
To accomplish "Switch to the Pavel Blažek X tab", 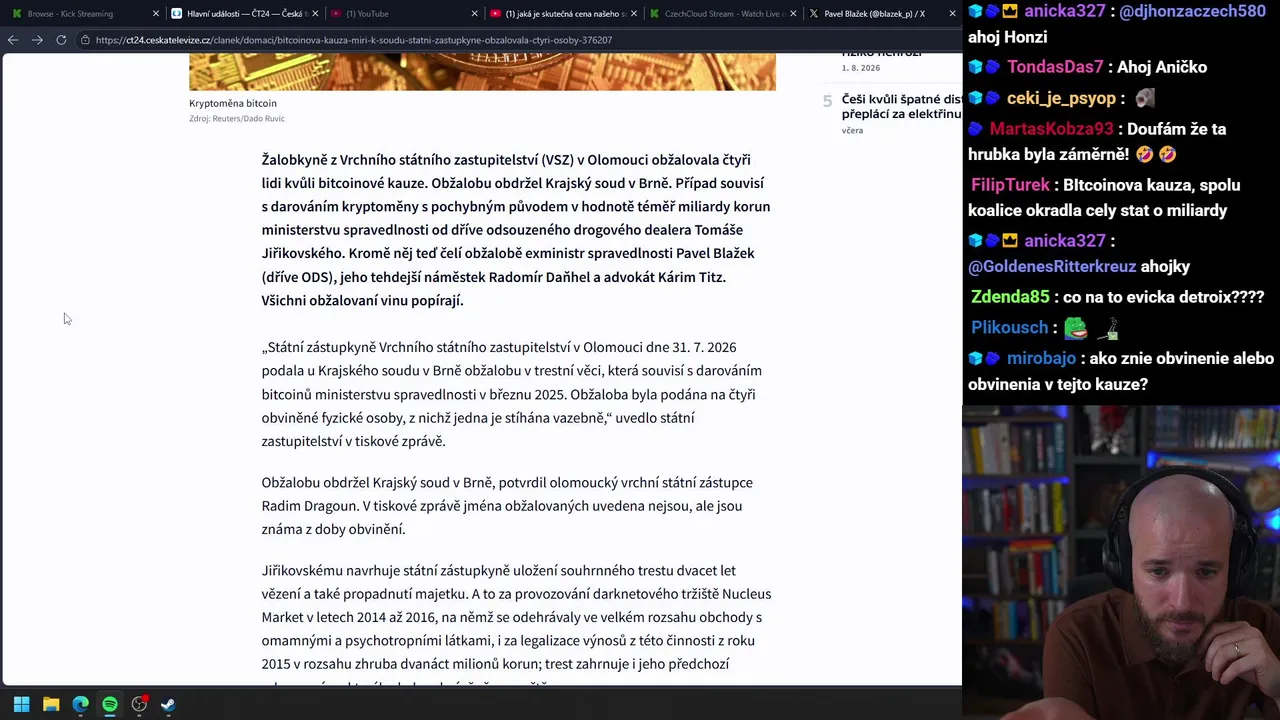I will click(880, 14).
